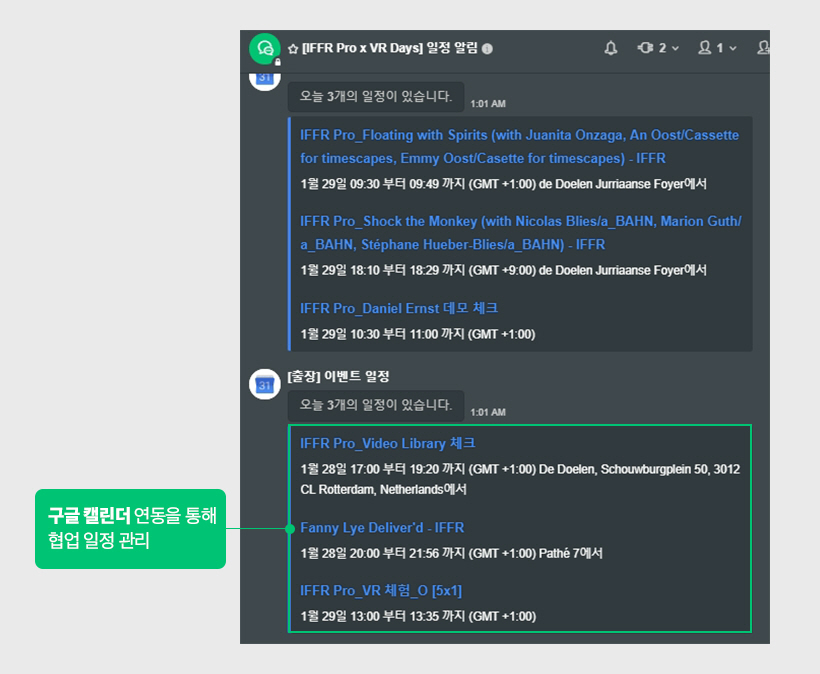Click the lower 오늘 3개의 일정이 있습니다 message bubble
The image size is (820, 674).
(x=375, y=405)
